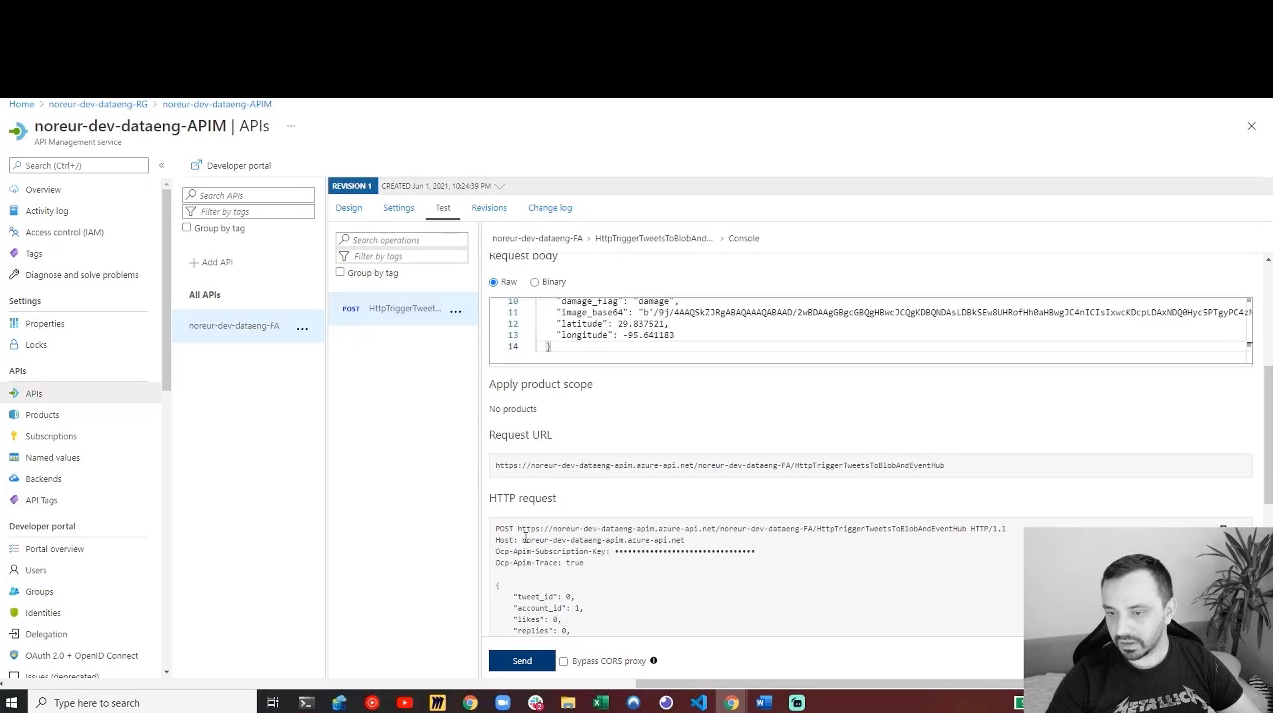Screen dimensions: 1273x713
Task: Open the Delegation icon
Action: click(x=14, y=634)
